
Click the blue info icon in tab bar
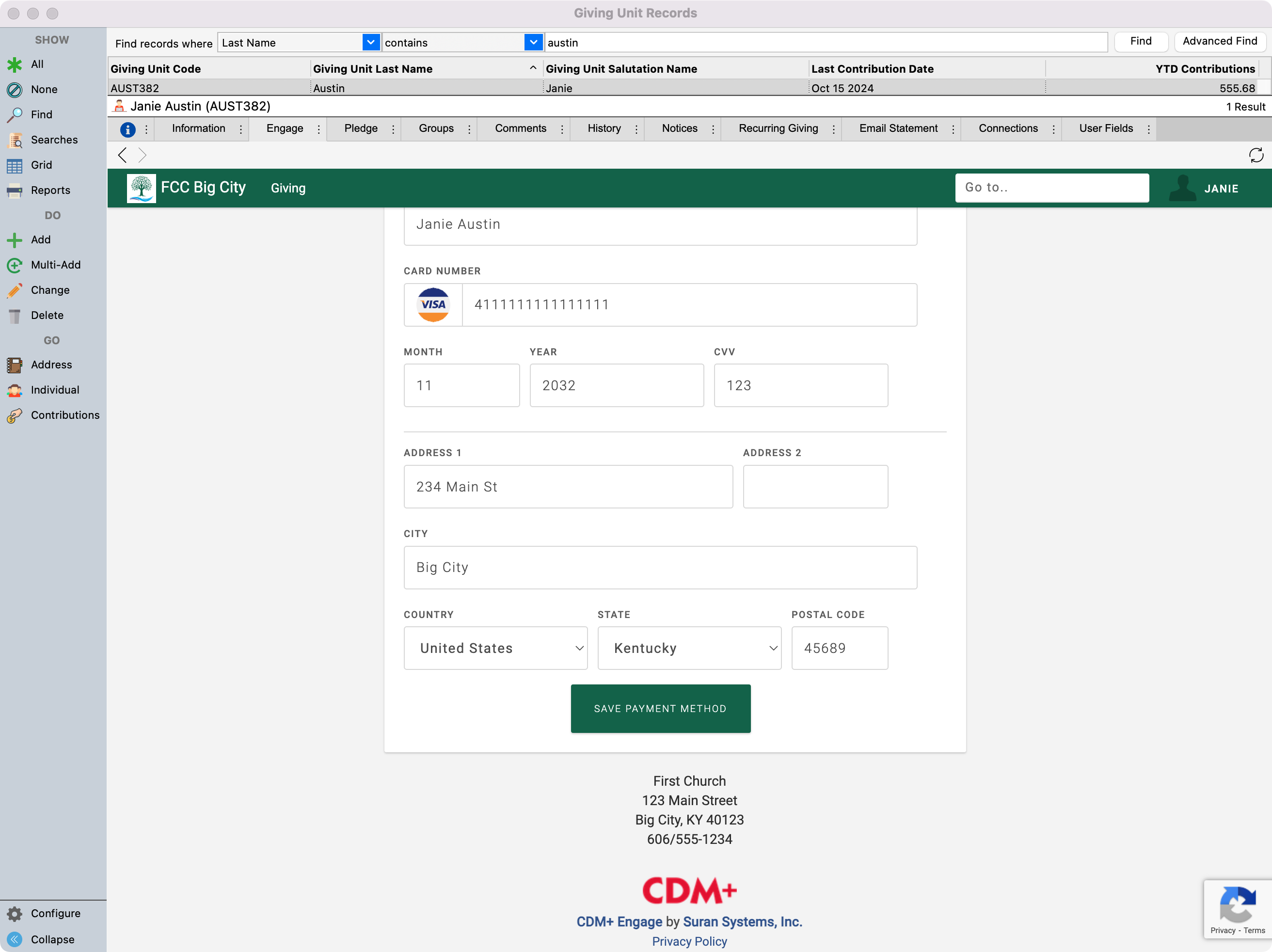click(127, 129)
